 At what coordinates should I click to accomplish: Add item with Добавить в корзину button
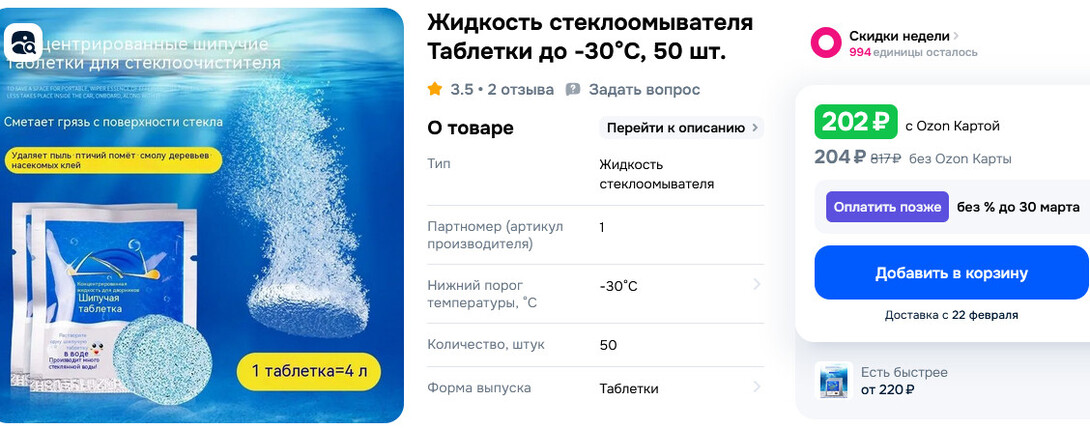pyautogui.click(x=951, y=273)
